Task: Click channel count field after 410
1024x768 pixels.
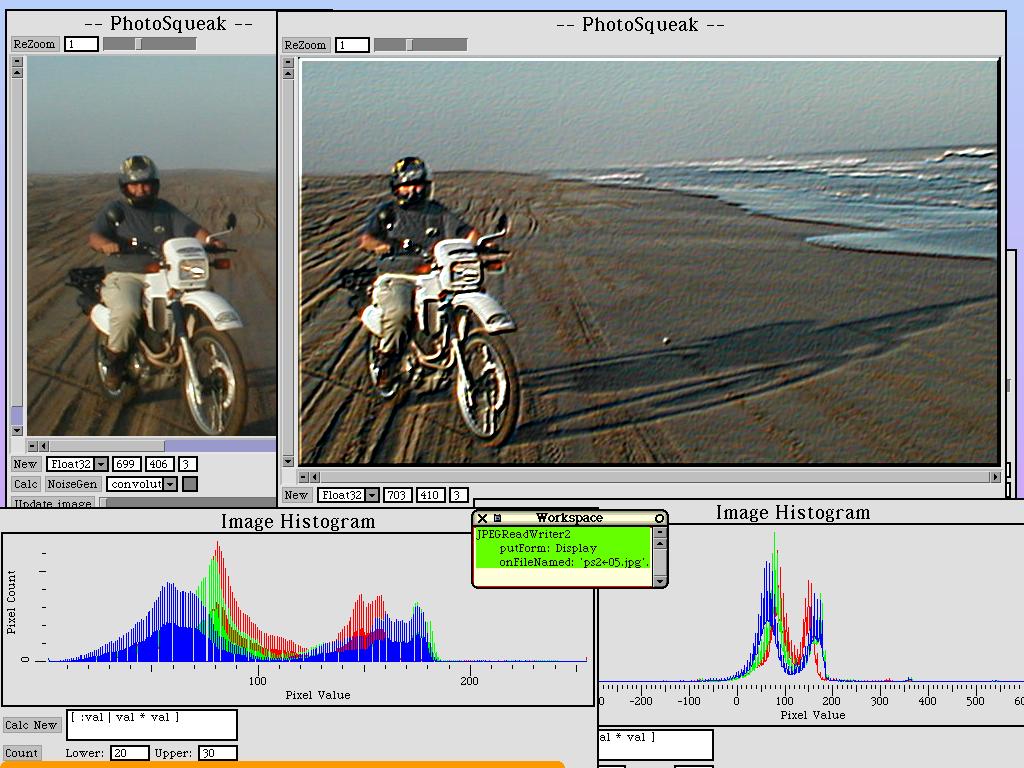Action: coord(459,495)
